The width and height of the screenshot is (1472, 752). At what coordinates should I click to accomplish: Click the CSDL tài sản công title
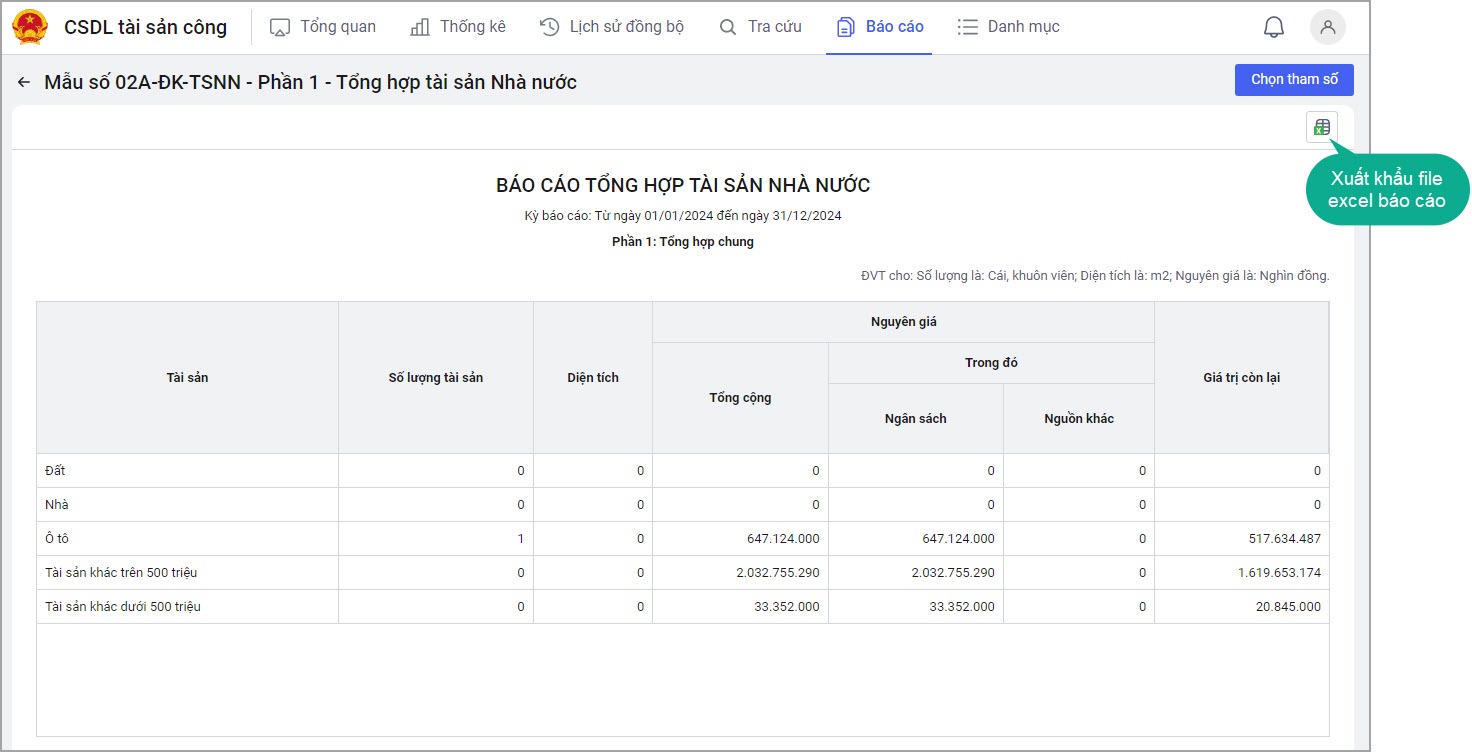pyautogui.click(x=145, y=27)
